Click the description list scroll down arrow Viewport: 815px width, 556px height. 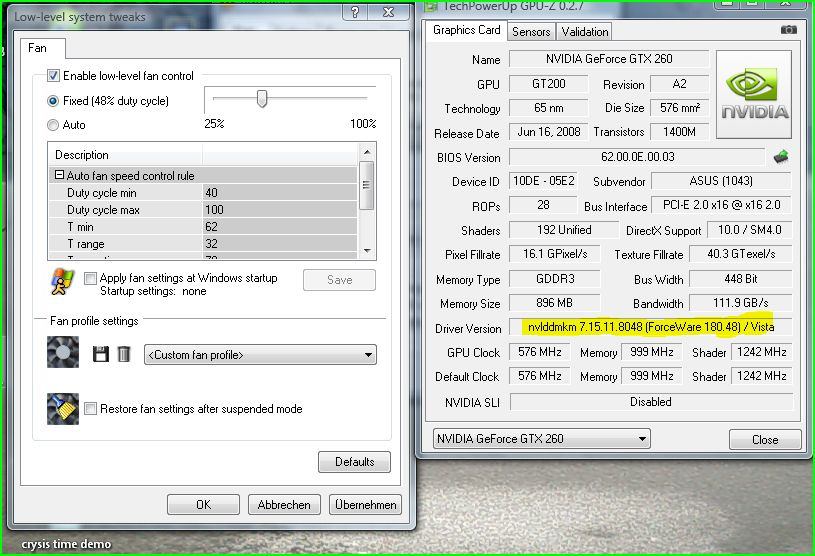click(367, 250)
